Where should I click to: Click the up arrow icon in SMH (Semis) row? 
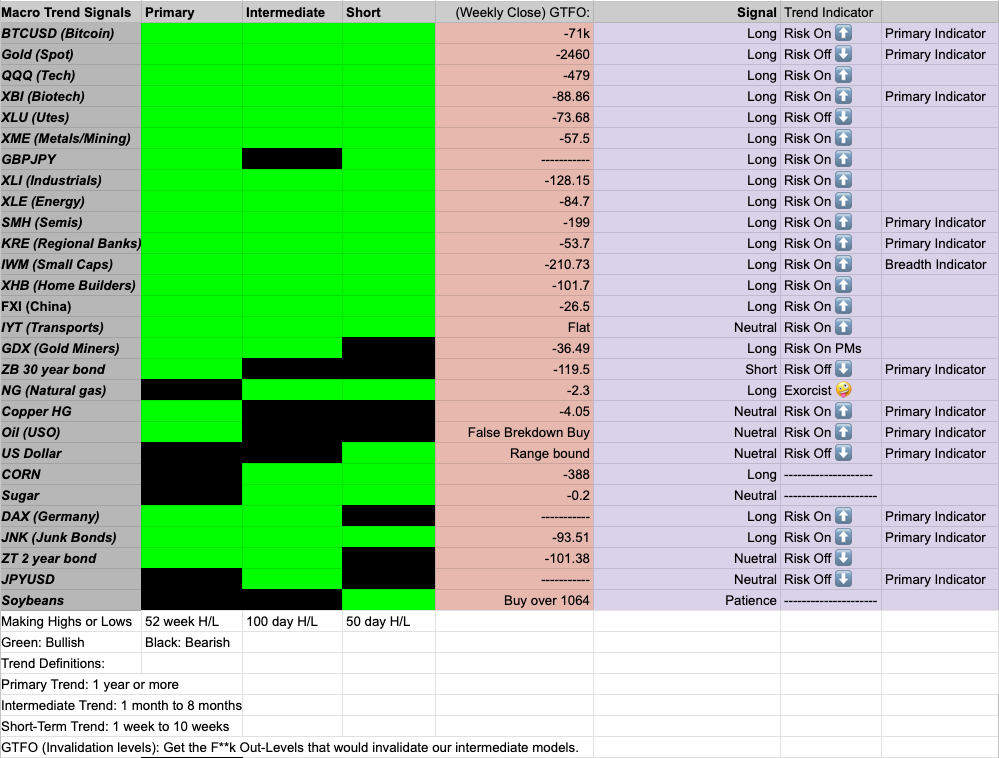click(x=844, y=222)
